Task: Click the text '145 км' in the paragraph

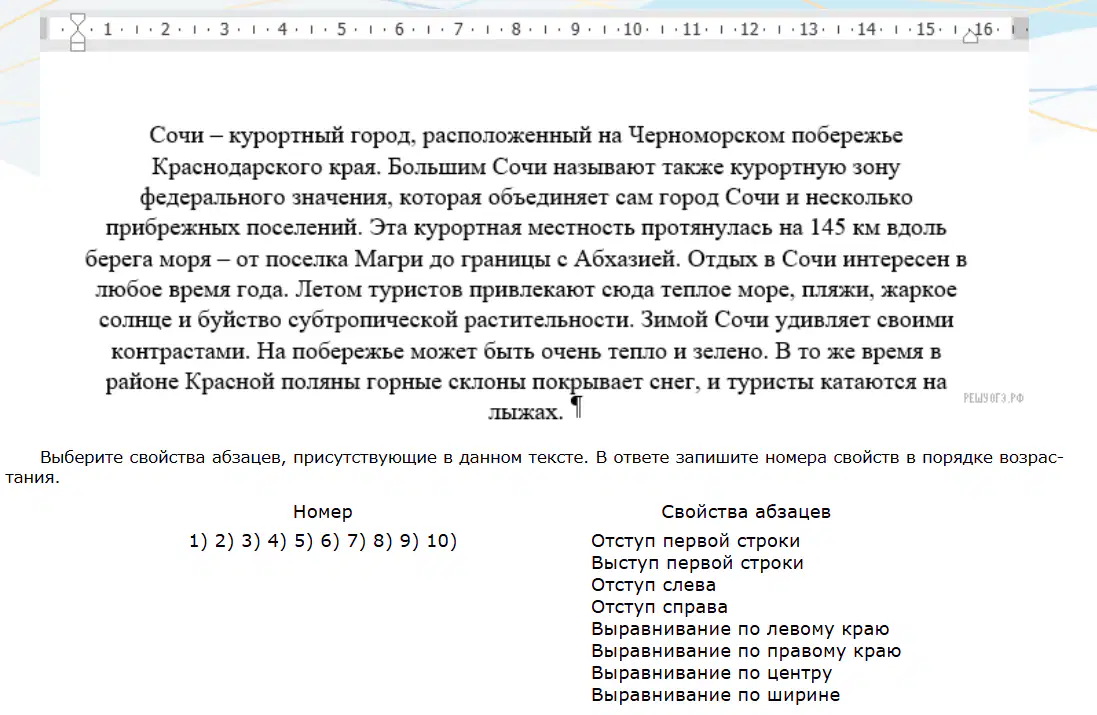Action: (844, 227)
